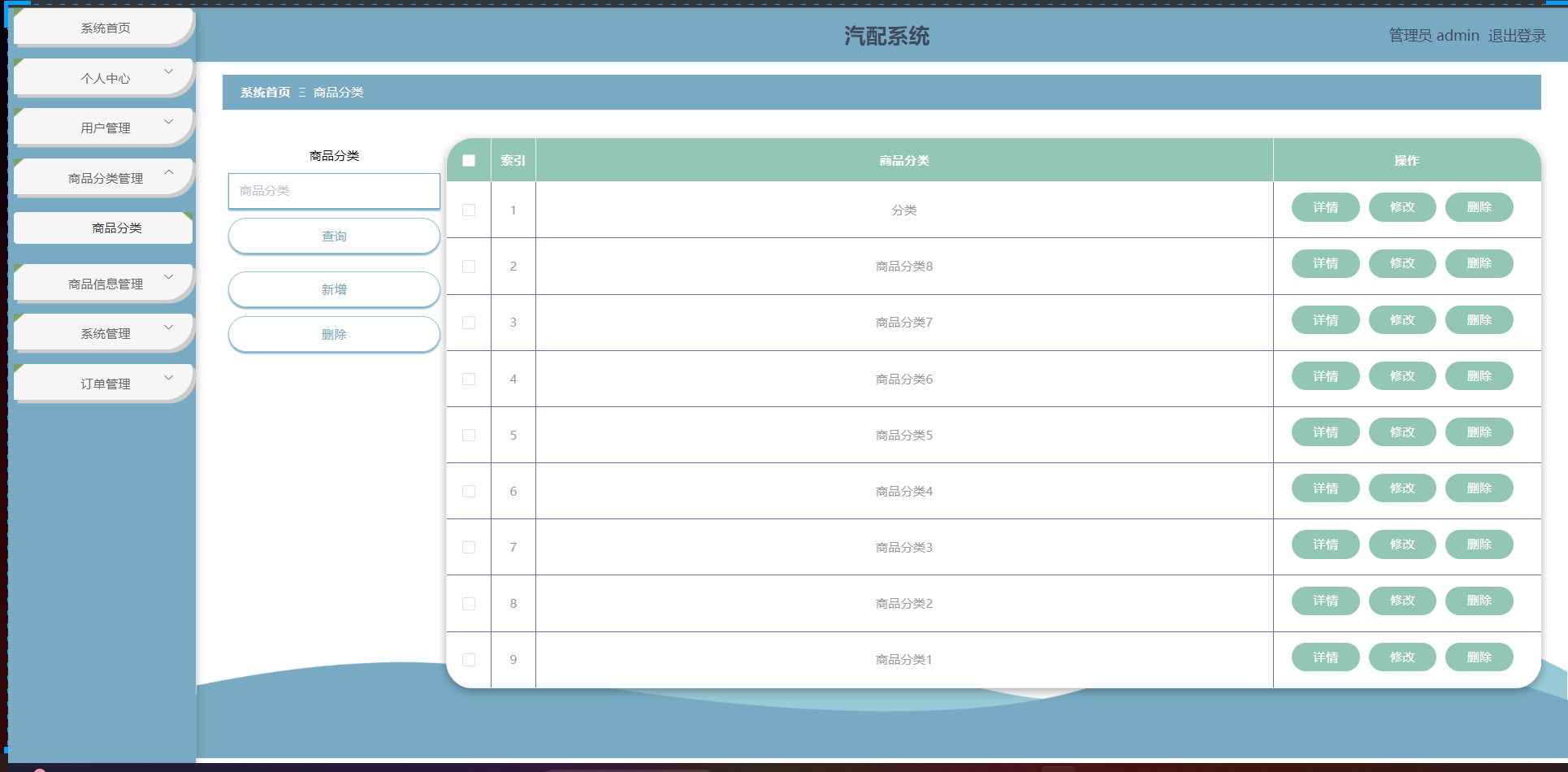View 详情 for 商品分类3
The height and width of the screenshot is (772, 1568).
[x=1325, y=544]
